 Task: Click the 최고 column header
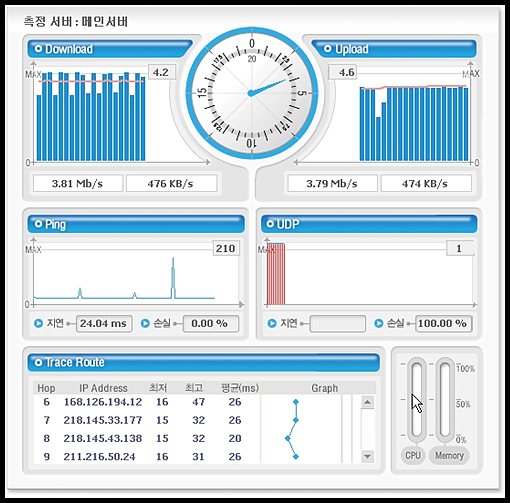pos(194,388)
